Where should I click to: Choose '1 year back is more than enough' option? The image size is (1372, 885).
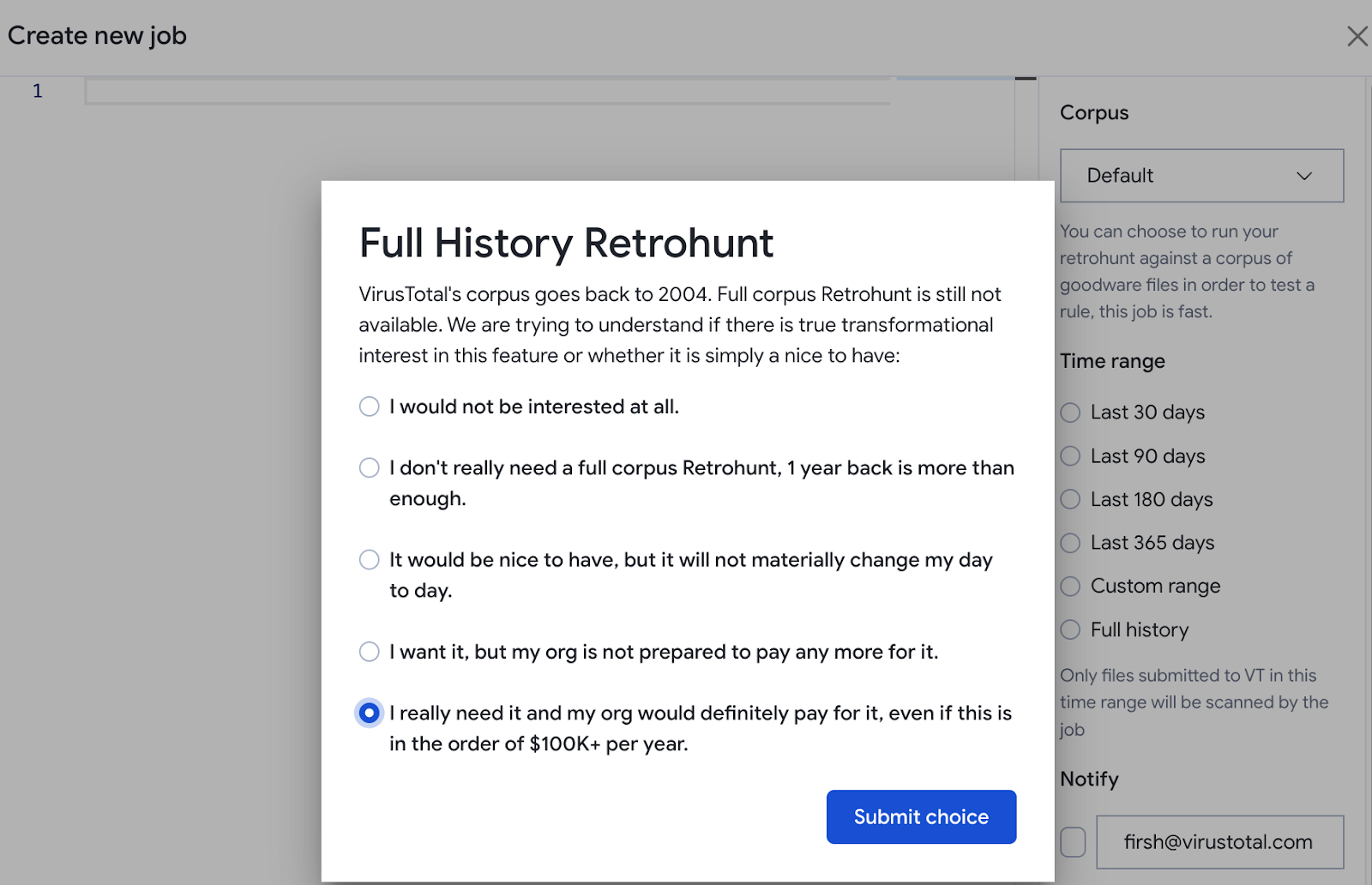tap(369, 467)
